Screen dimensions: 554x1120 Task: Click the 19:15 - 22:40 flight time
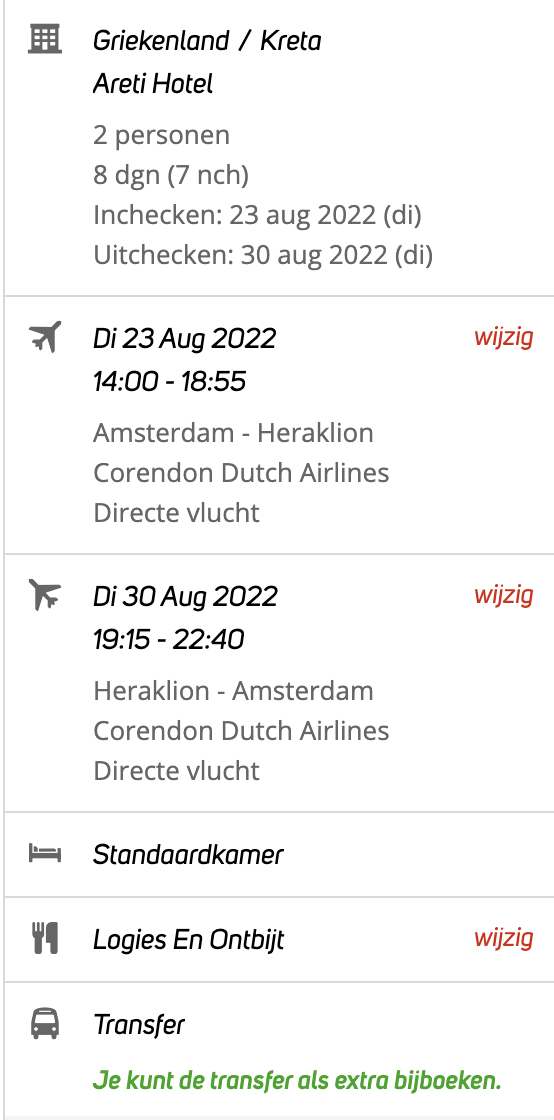pyautogui.click(x=168, y=639)
